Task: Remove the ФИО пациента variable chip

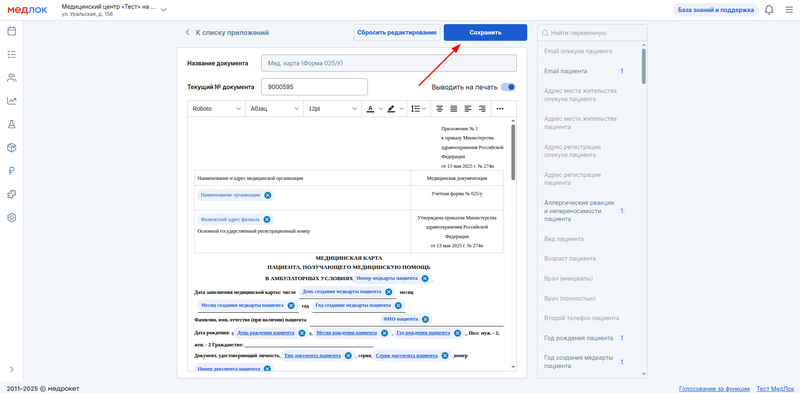Action: pos(425,319)
